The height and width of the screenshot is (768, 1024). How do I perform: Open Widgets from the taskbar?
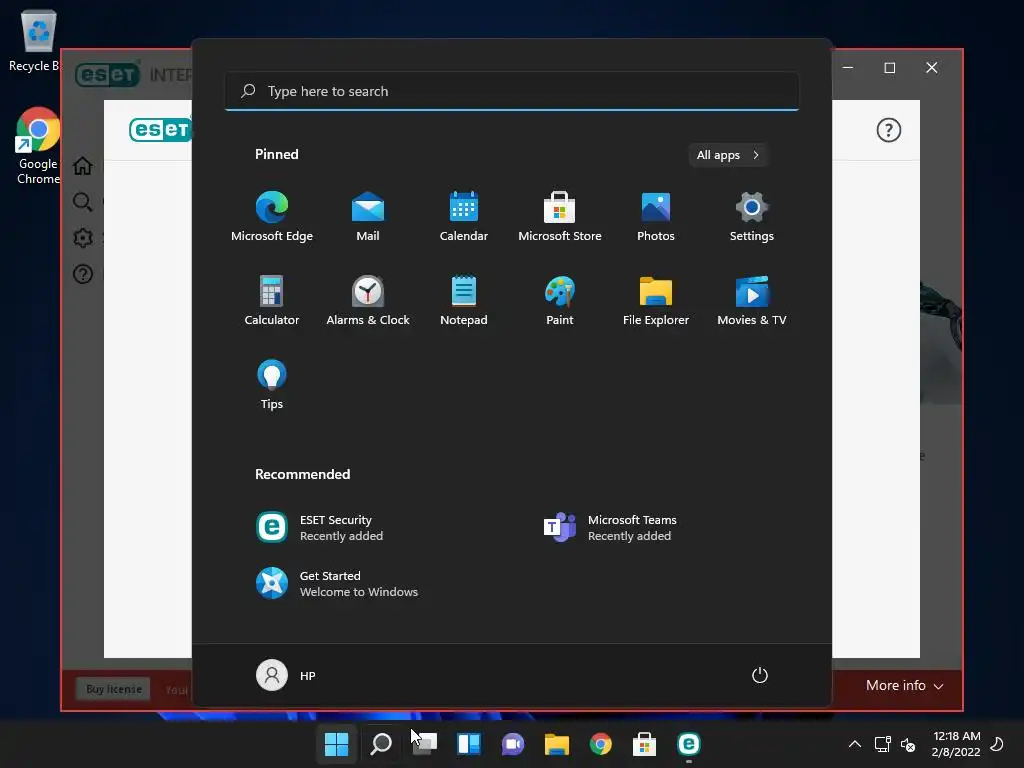click(469, 744)
